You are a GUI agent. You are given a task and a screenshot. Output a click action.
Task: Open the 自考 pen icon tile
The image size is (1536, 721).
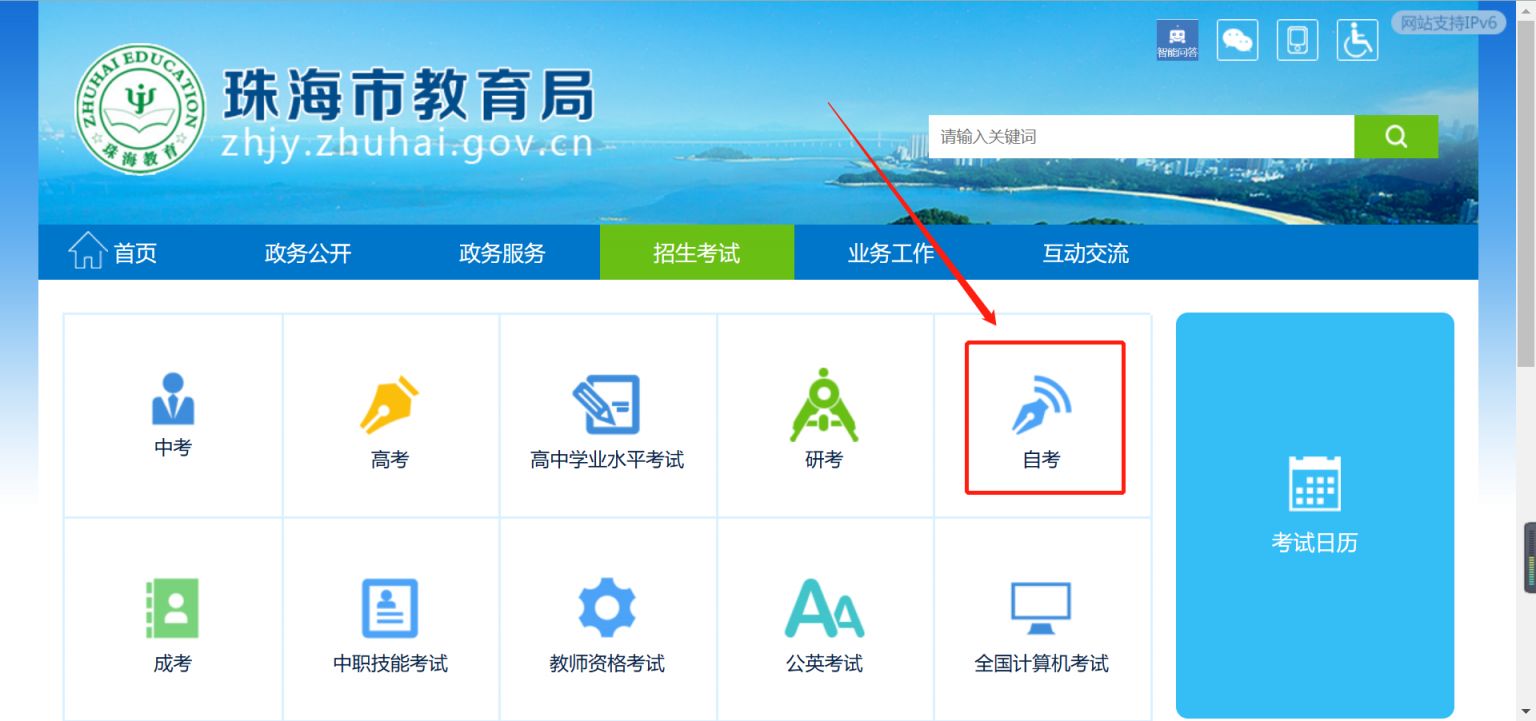pos(1041,407)
